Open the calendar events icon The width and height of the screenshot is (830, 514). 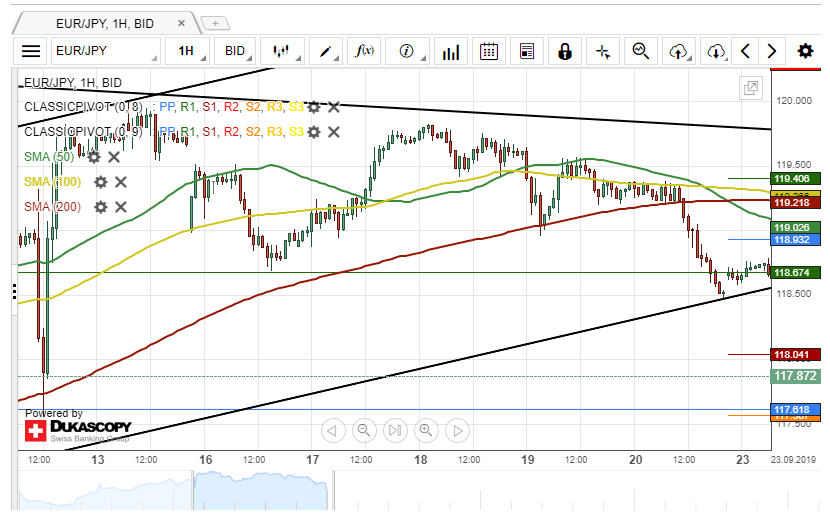pyautogui.click(x=489, y=51)
